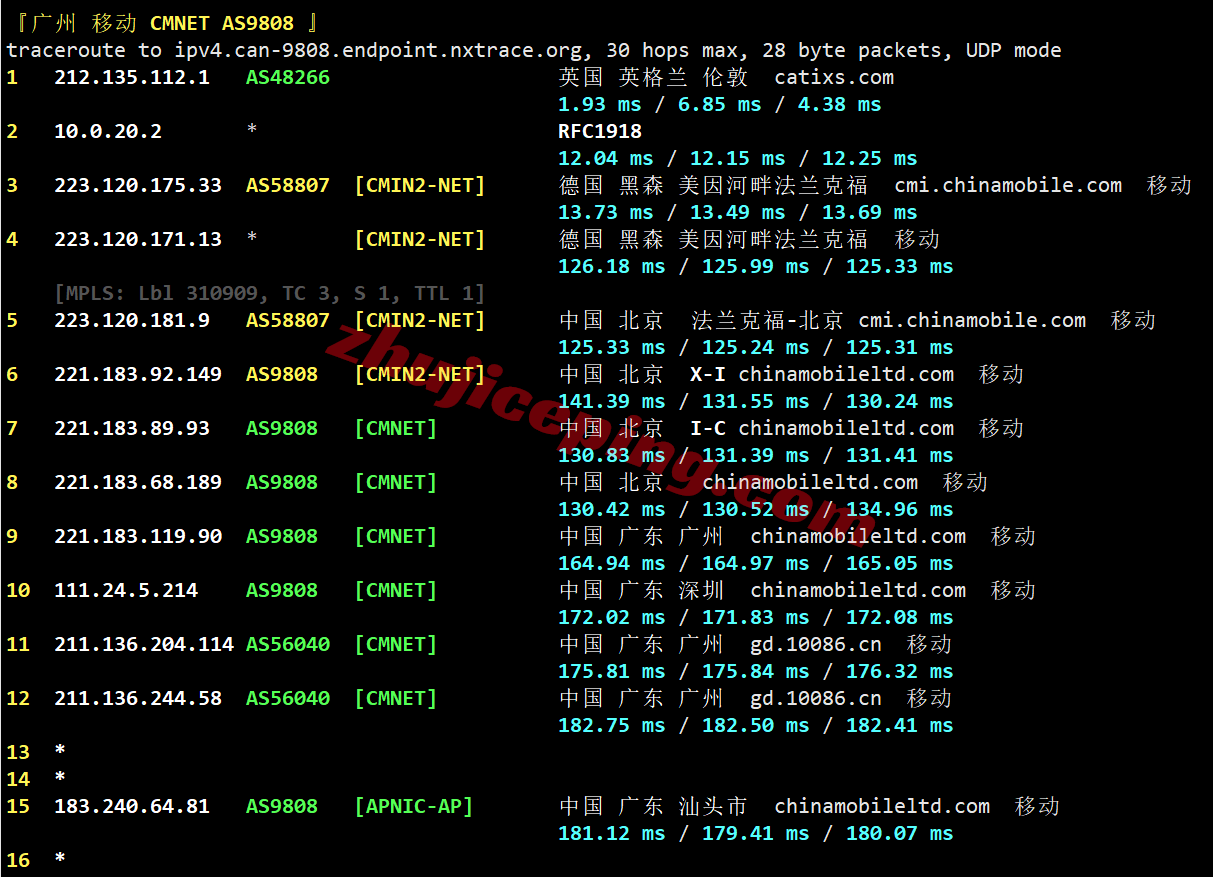Click the IP address 221.183.92.149
Screen dimensions: 1213x877
[138, 374]
